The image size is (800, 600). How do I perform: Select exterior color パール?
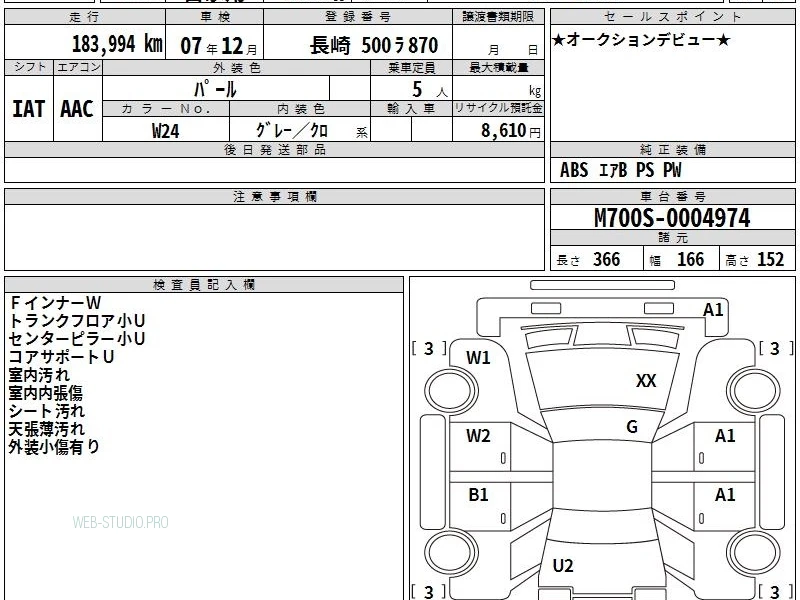click(215, 90)
